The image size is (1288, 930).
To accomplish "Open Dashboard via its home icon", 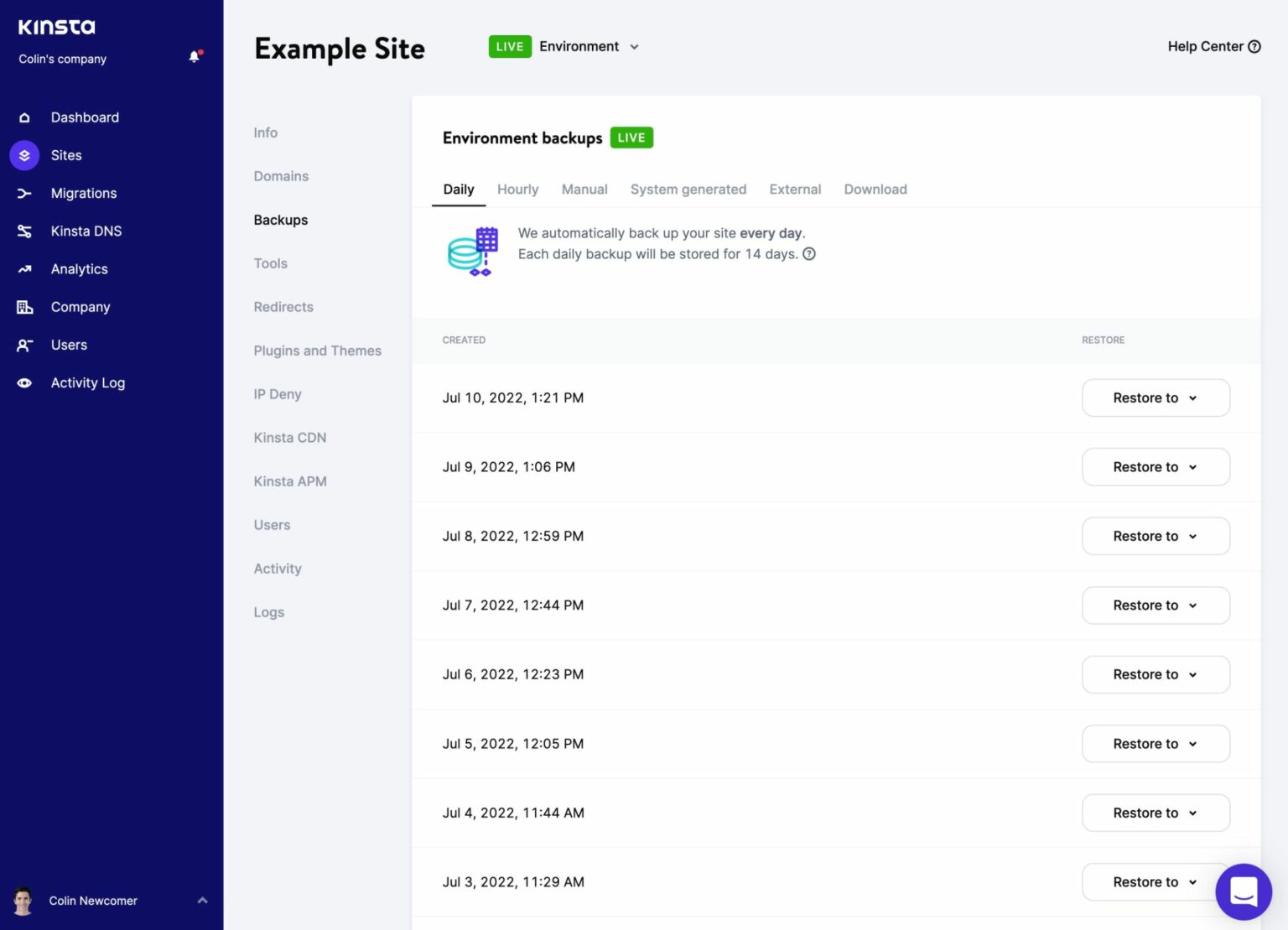I will tap(24, 117).
